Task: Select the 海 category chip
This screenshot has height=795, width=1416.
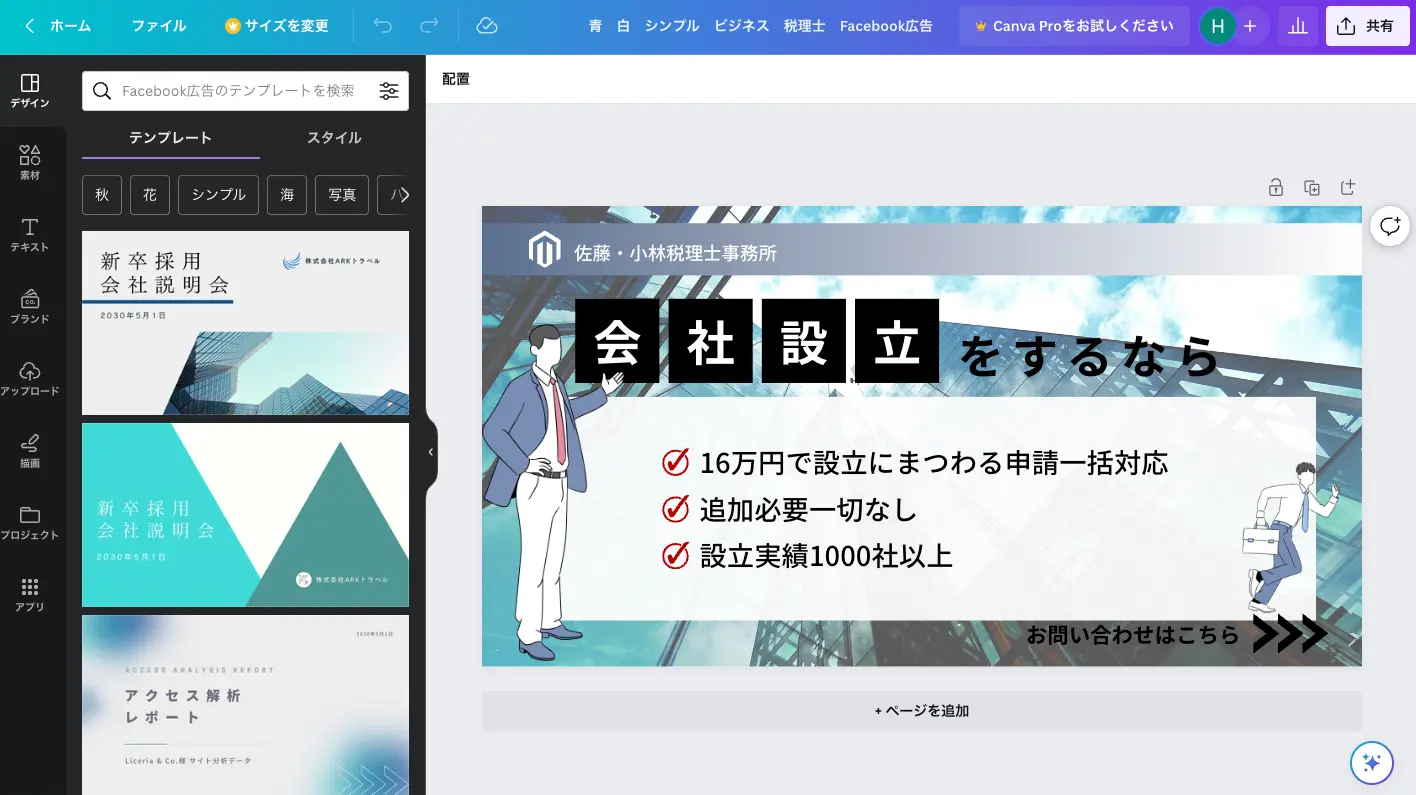Action: 287,195
